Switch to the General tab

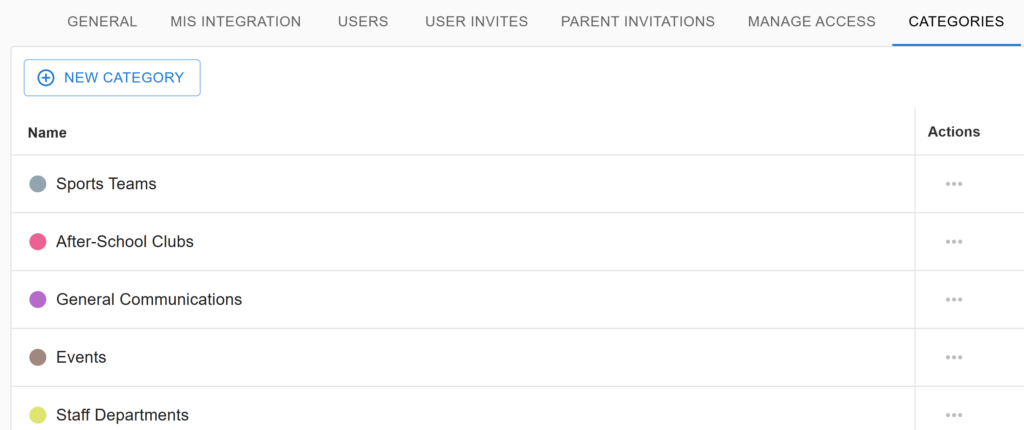point(103,22)
